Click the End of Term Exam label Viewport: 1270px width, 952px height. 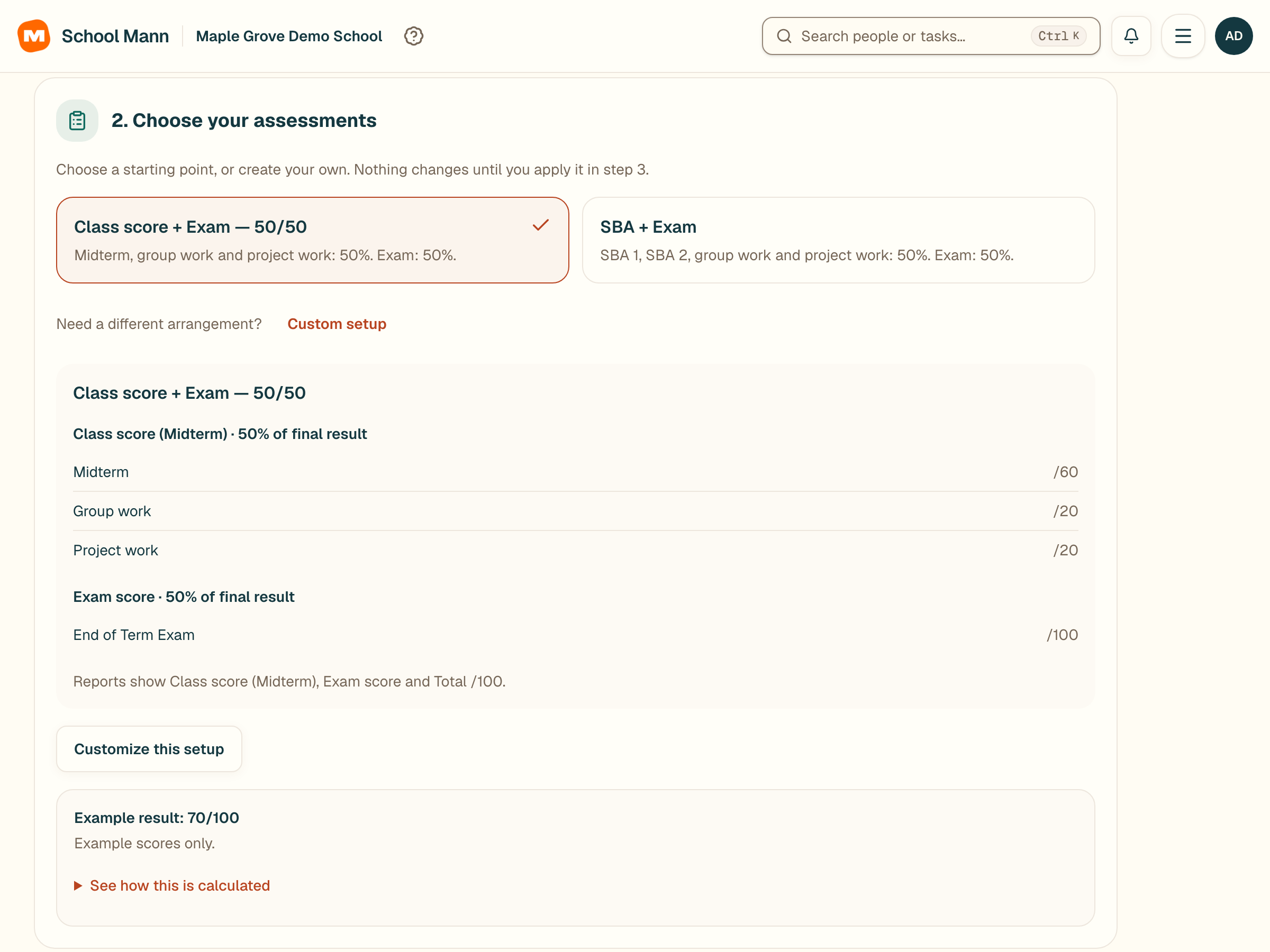click(134, 635)
